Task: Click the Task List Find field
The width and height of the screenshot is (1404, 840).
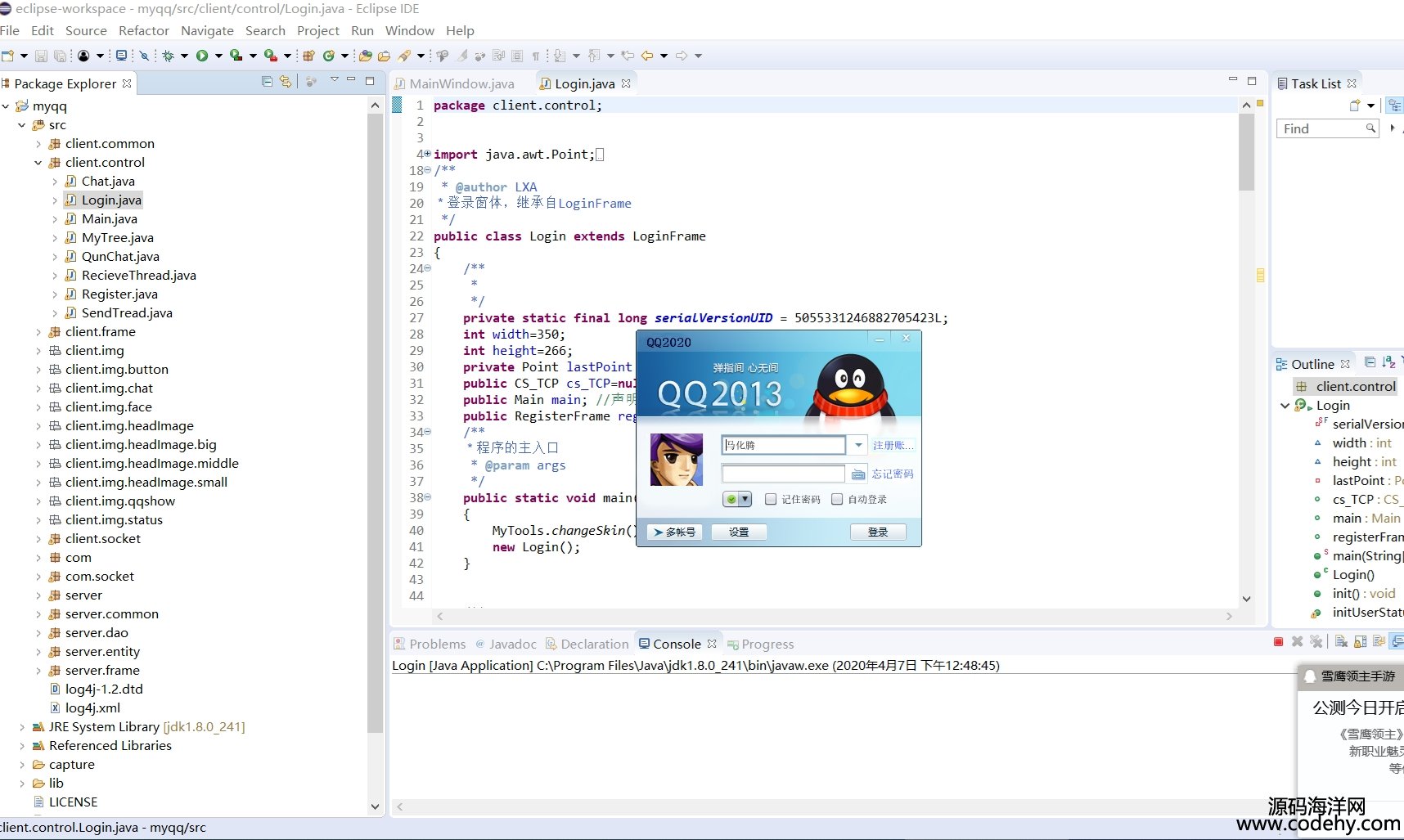Action: [1327, 128]
